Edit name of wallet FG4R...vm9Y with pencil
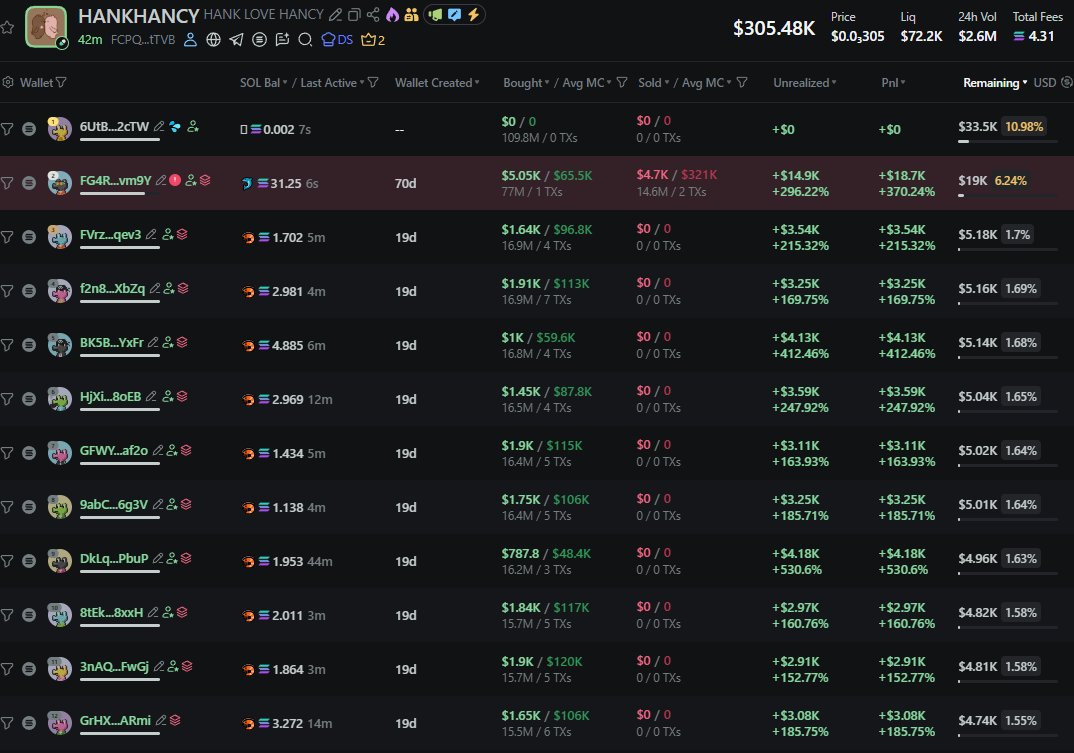1074x753 pixels. (x=161, y=181)
